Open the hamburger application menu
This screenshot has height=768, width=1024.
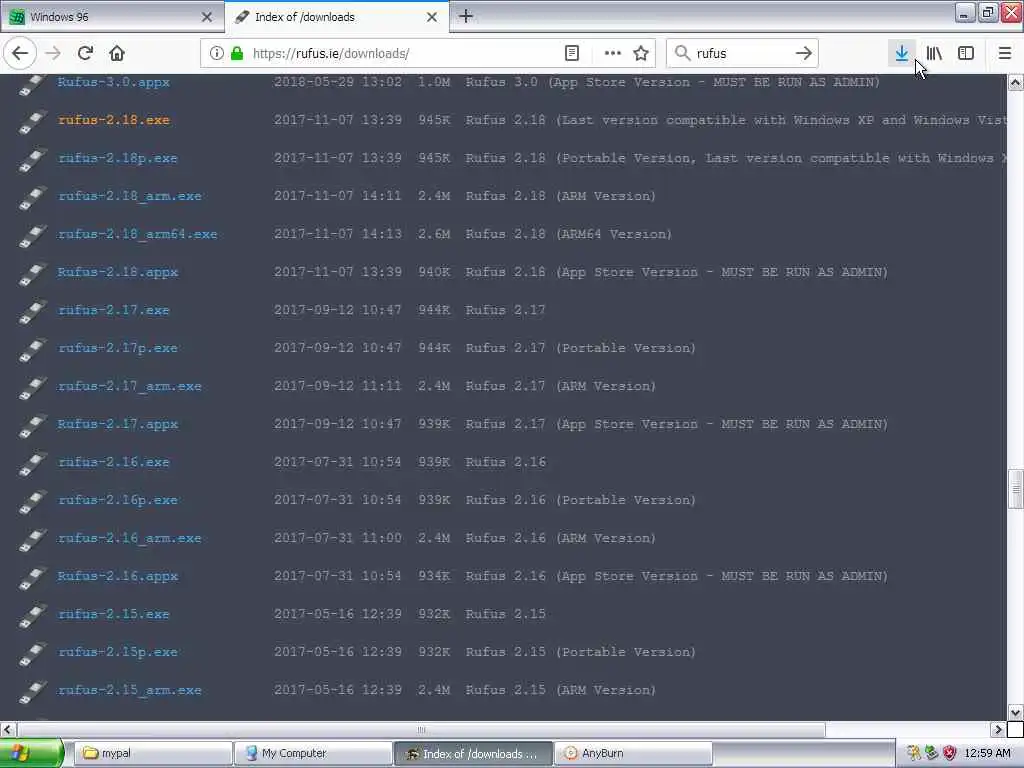click(1005, 54)
